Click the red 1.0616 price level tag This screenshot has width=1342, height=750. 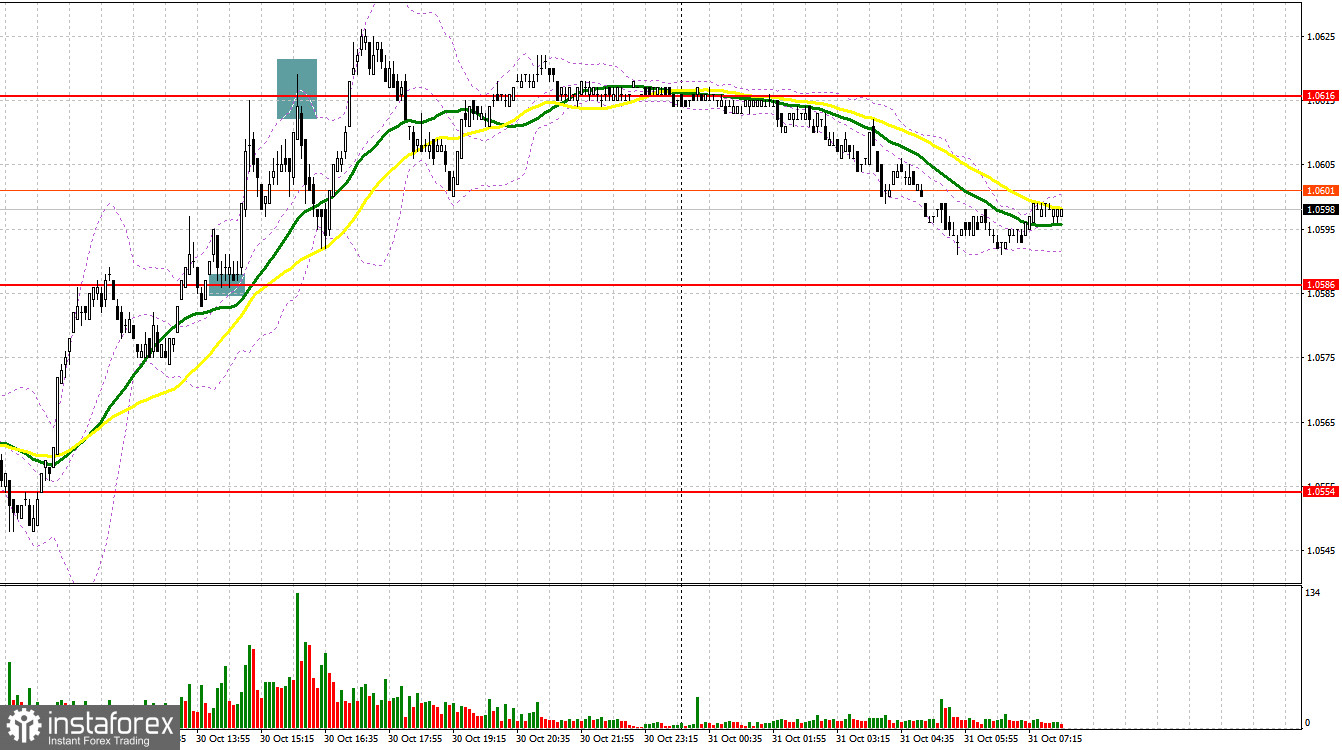(x=1320, y=97)
